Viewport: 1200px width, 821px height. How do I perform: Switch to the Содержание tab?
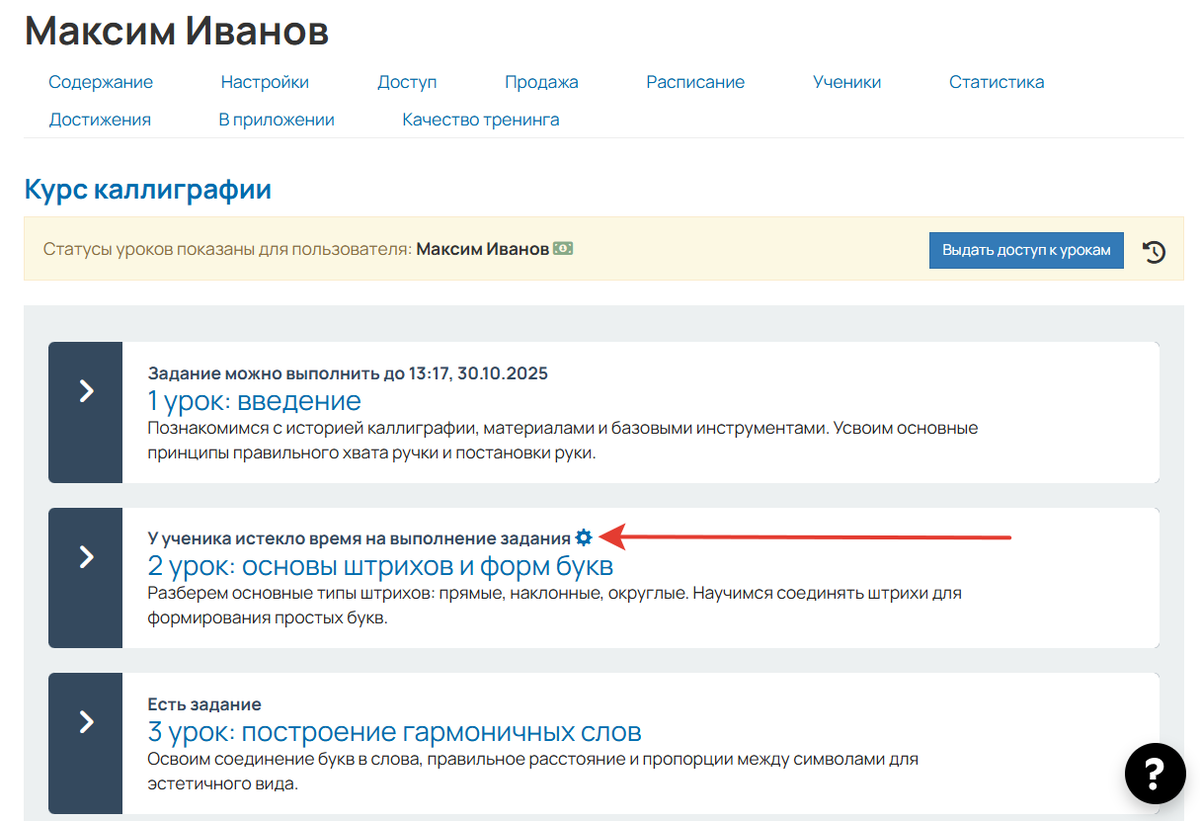click(x=101, y=82)
